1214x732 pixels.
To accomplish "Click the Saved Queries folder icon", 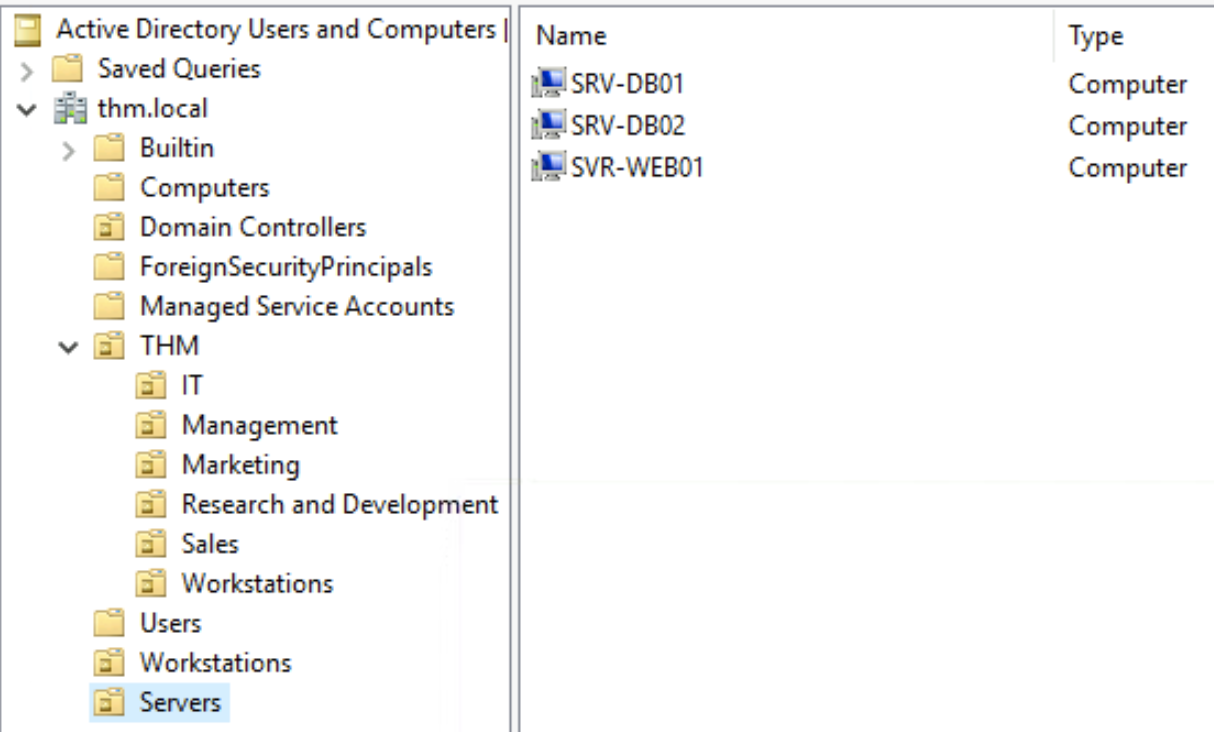I will point(65,69).
